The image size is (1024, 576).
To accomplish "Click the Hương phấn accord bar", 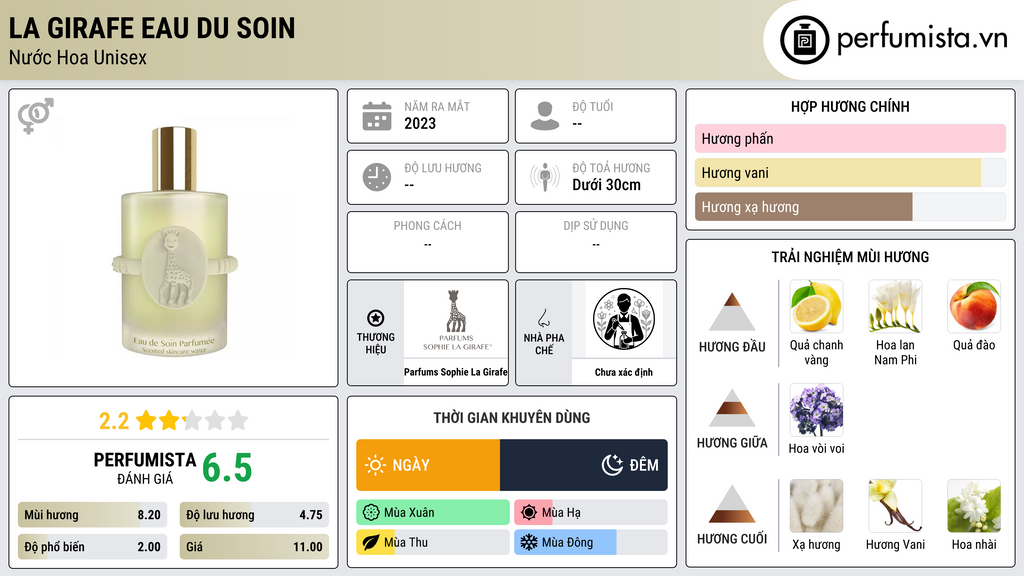I will [x=850, y=138].
